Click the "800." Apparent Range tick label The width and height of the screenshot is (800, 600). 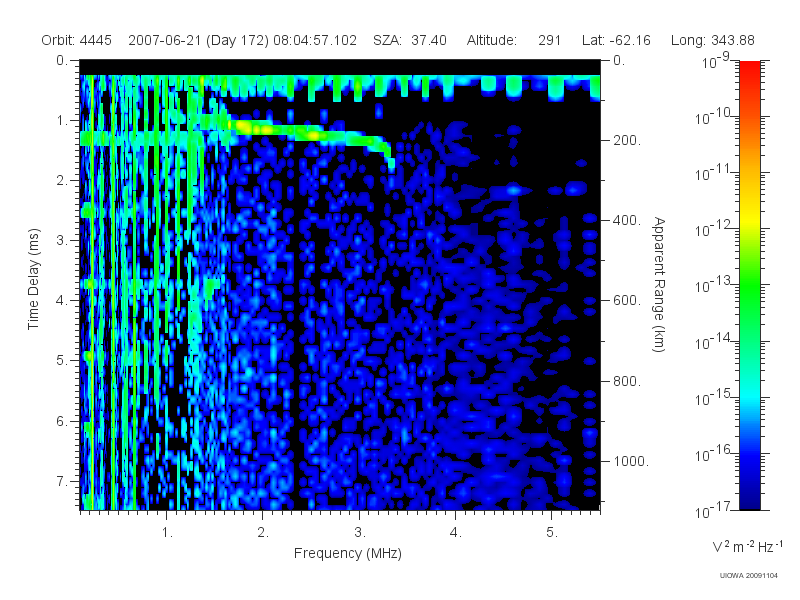tap(627, 381)
